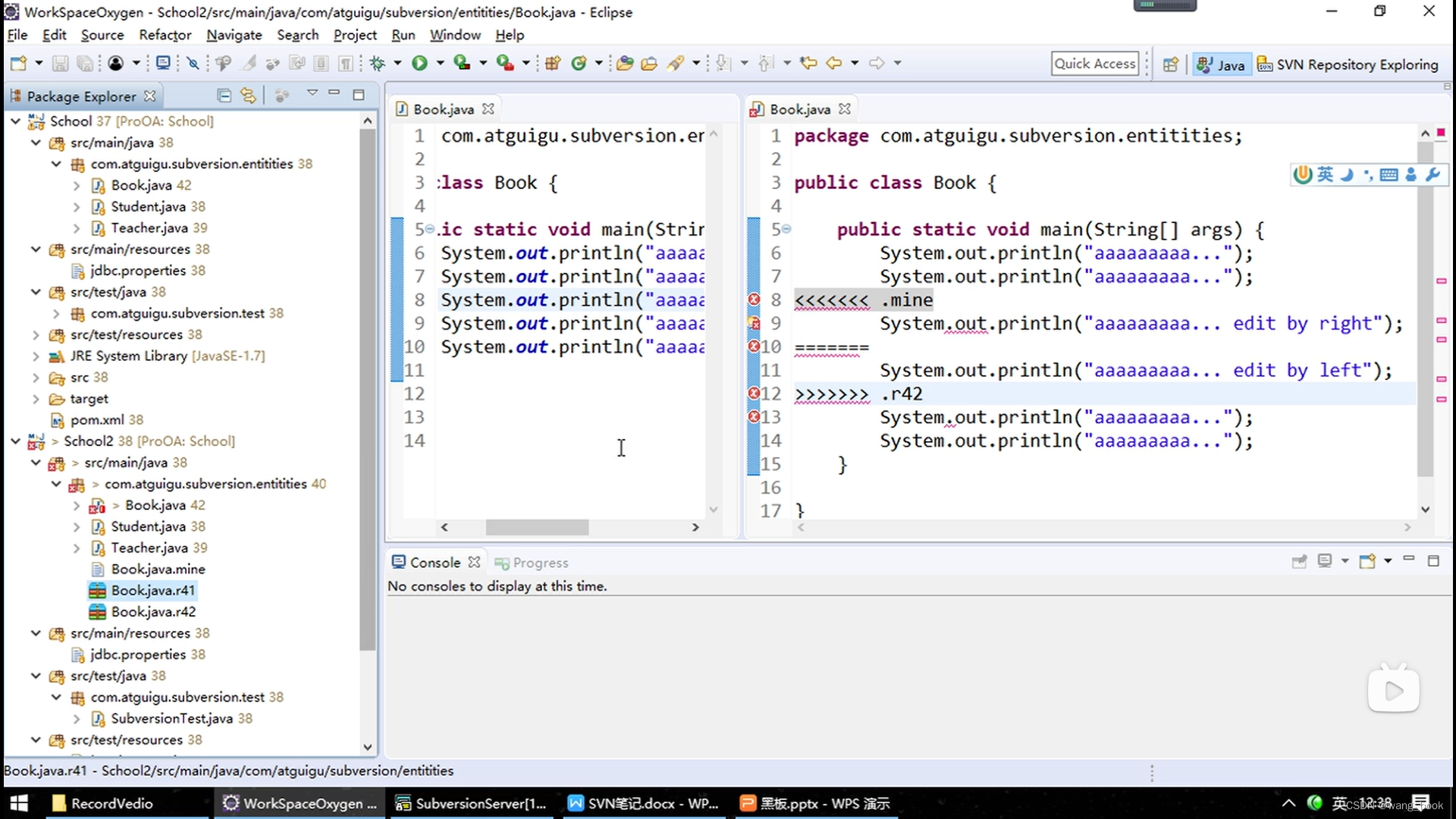The width and height of the screenshot is (1456, 819).
Task: Switch to the Progress tab
Action: tap(532, 563)
